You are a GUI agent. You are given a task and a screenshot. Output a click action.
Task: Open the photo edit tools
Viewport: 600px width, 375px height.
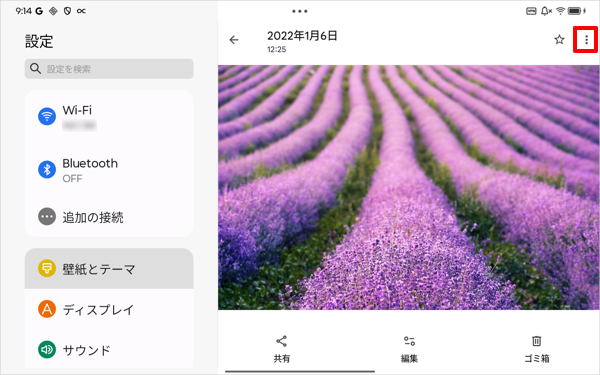(x=409, y=349)
